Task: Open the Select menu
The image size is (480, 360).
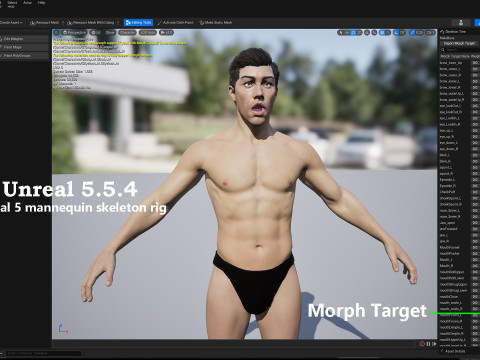Action: (12, 3)
